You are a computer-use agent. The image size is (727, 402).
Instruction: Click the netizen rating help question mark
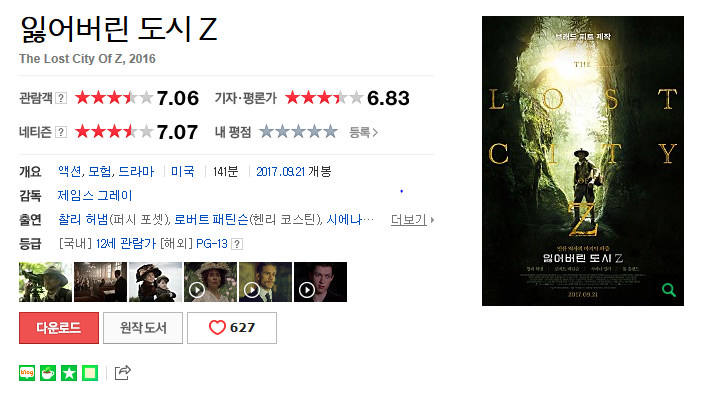(x=61, y=132)
